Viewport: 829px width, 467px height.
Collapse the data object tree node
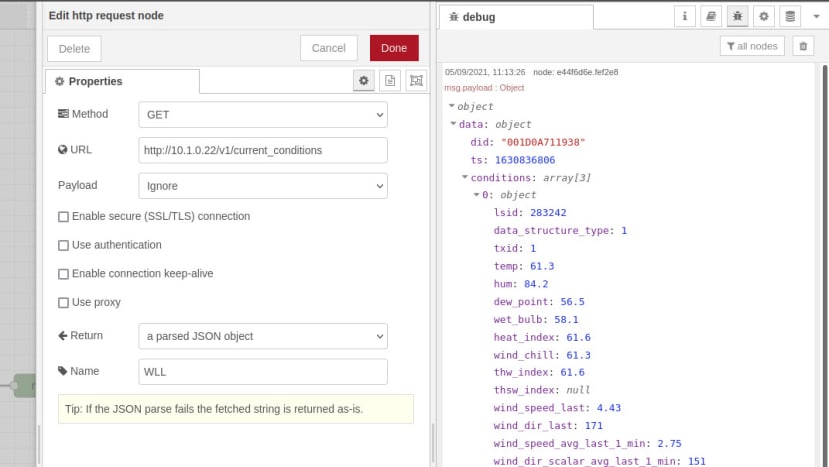point(453,124)
